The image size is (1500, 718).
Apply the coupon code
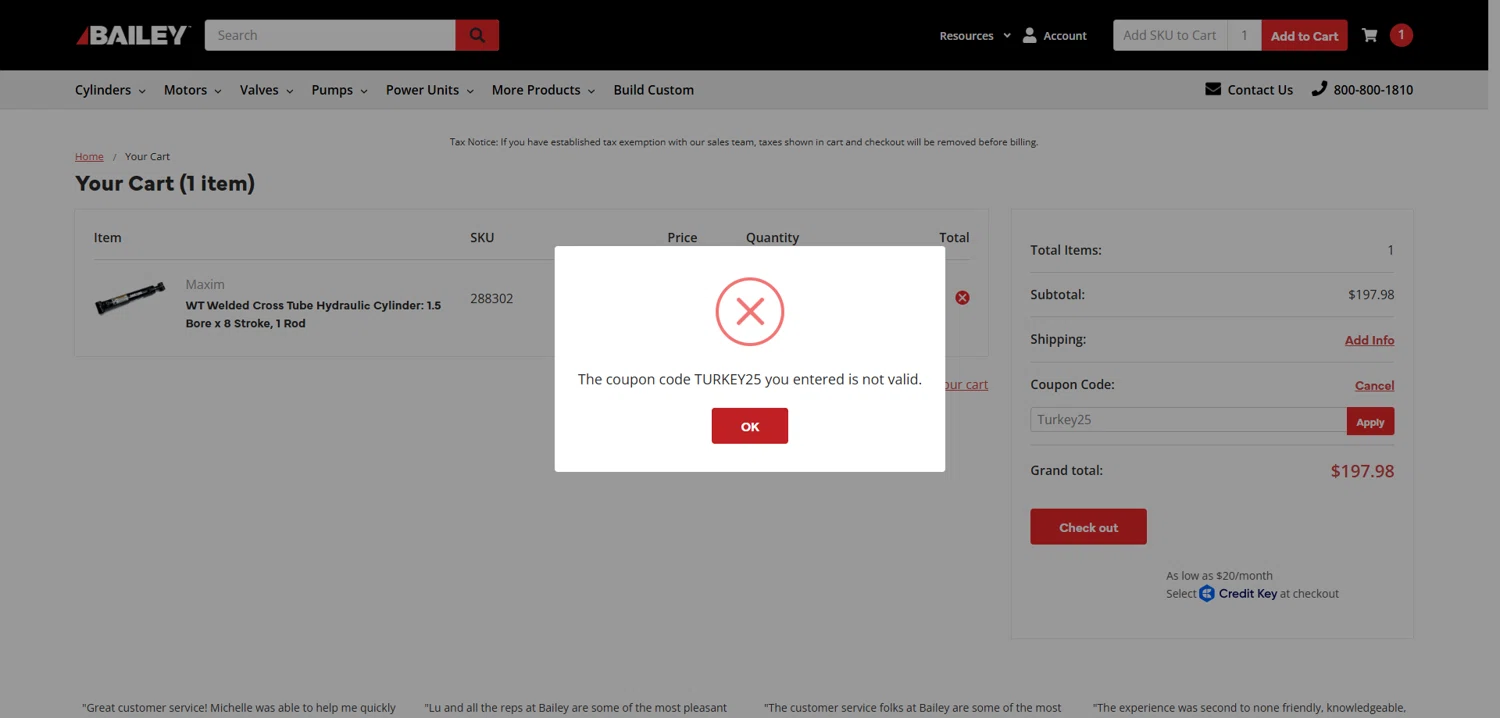[x=1370, y=421]
